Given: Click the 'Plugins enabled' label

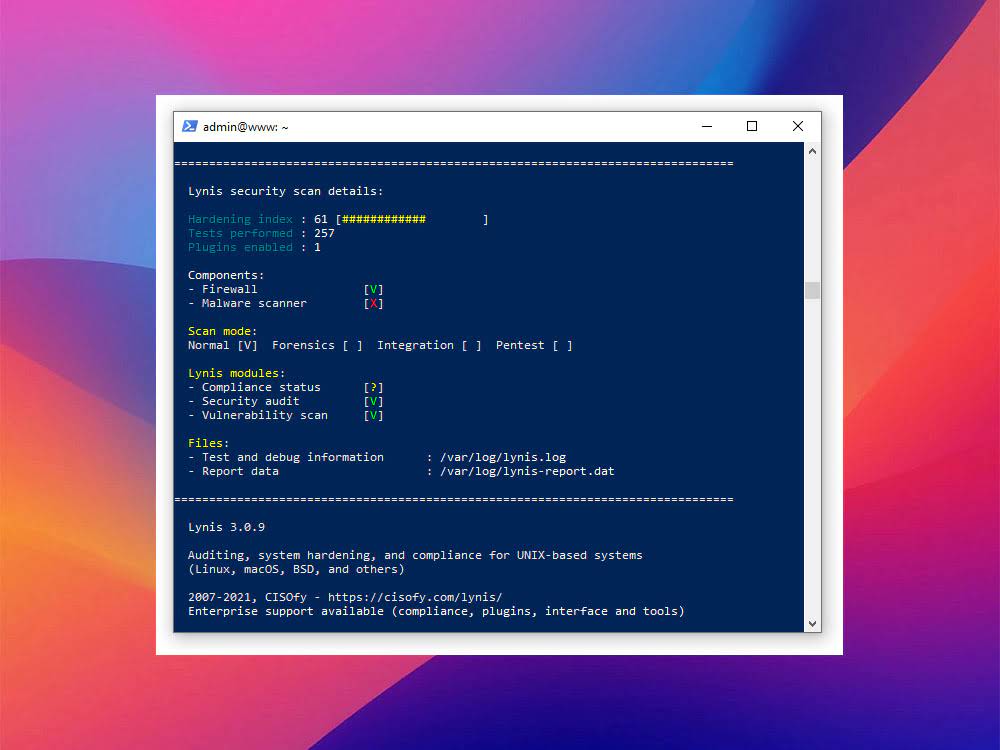Looking at the screenshot, I should click(x=240, y=247).
